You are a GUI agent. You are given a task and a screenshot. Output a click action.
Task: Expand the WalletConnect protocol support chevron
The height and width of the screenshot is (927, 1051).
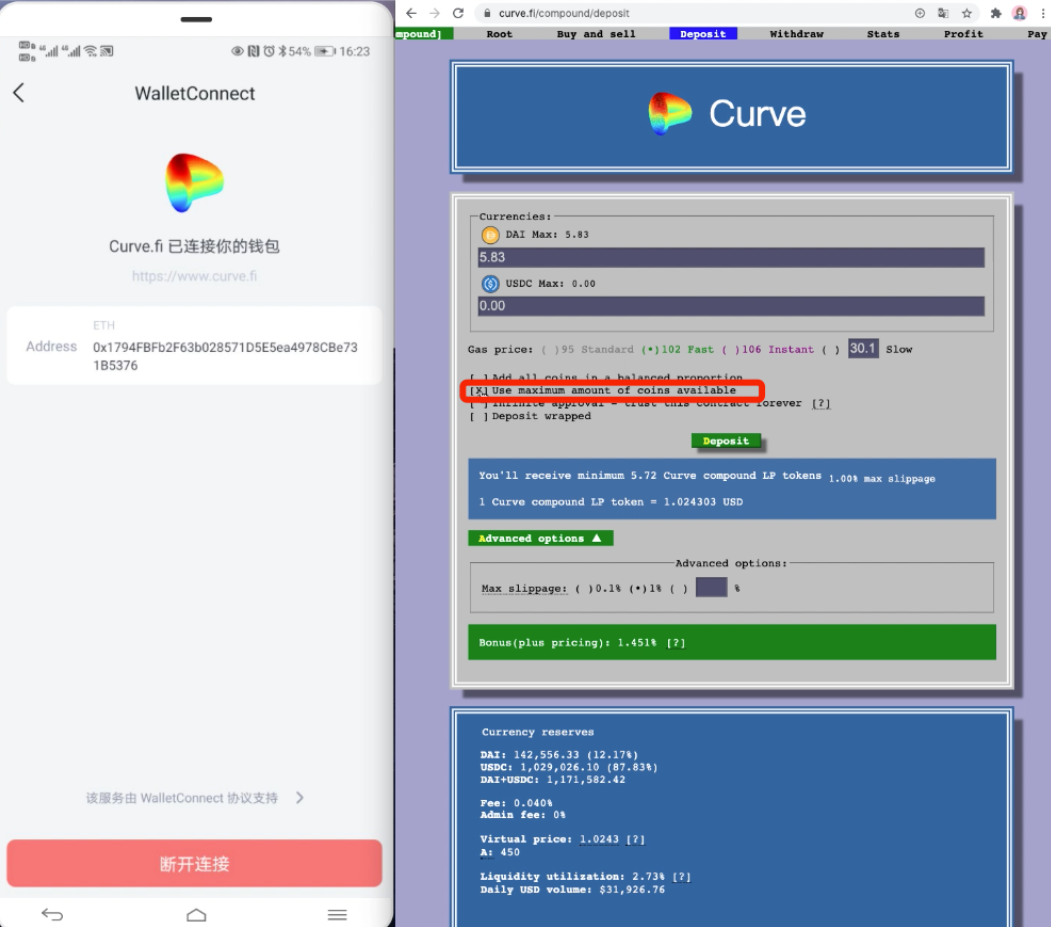click(x=300, y=798)
